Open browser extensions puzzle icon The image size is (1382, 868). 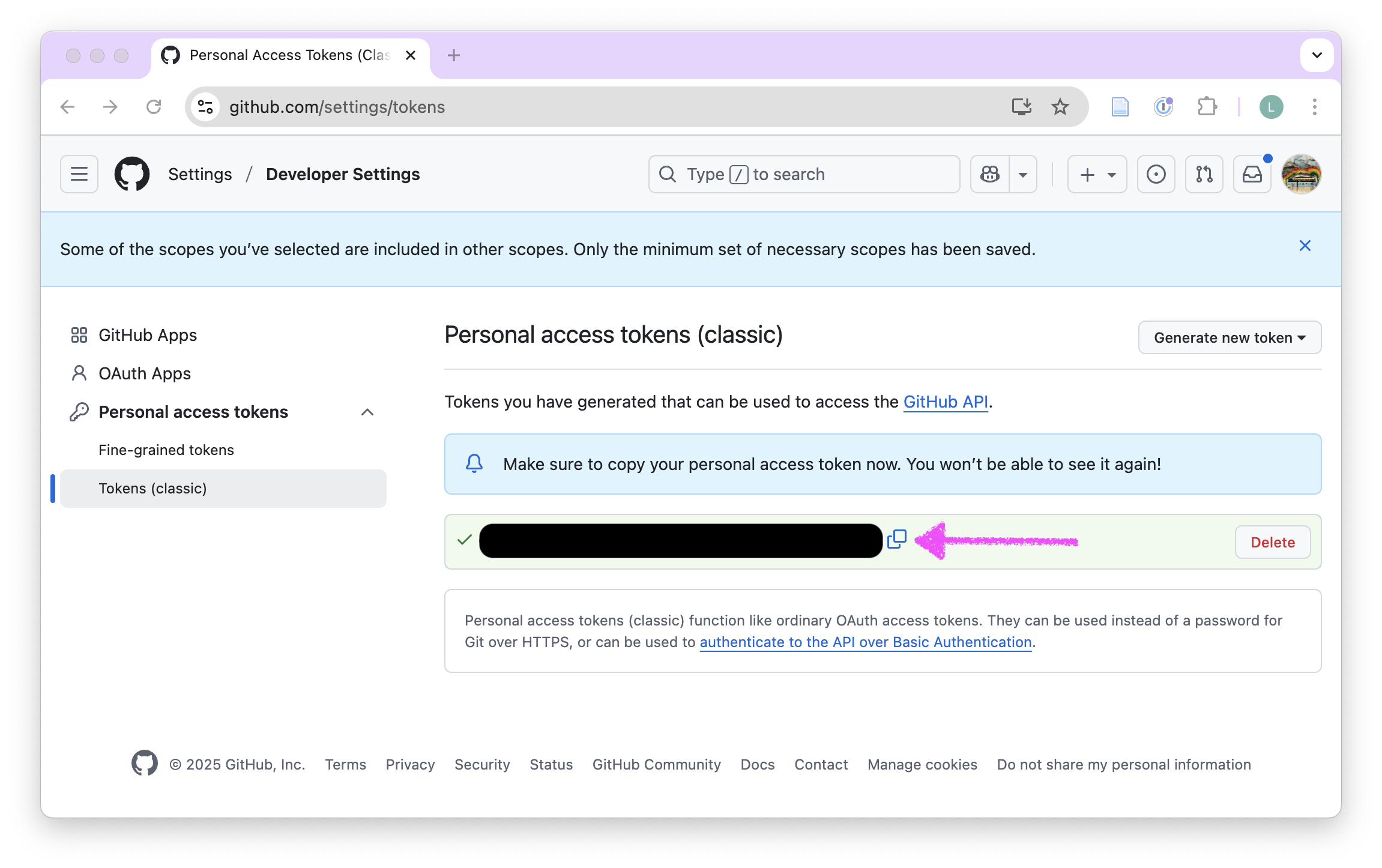[x=1207, y=107]
